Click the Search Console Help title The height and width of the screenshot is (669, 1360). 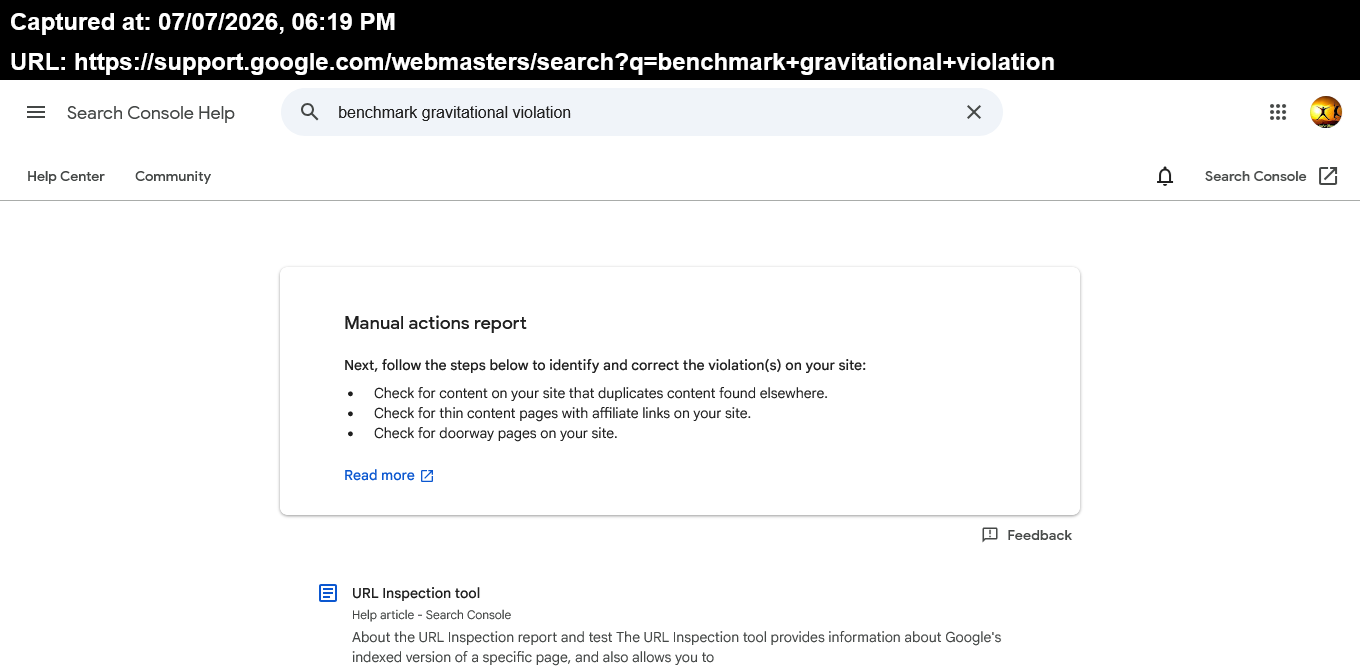tap(151, 113)
